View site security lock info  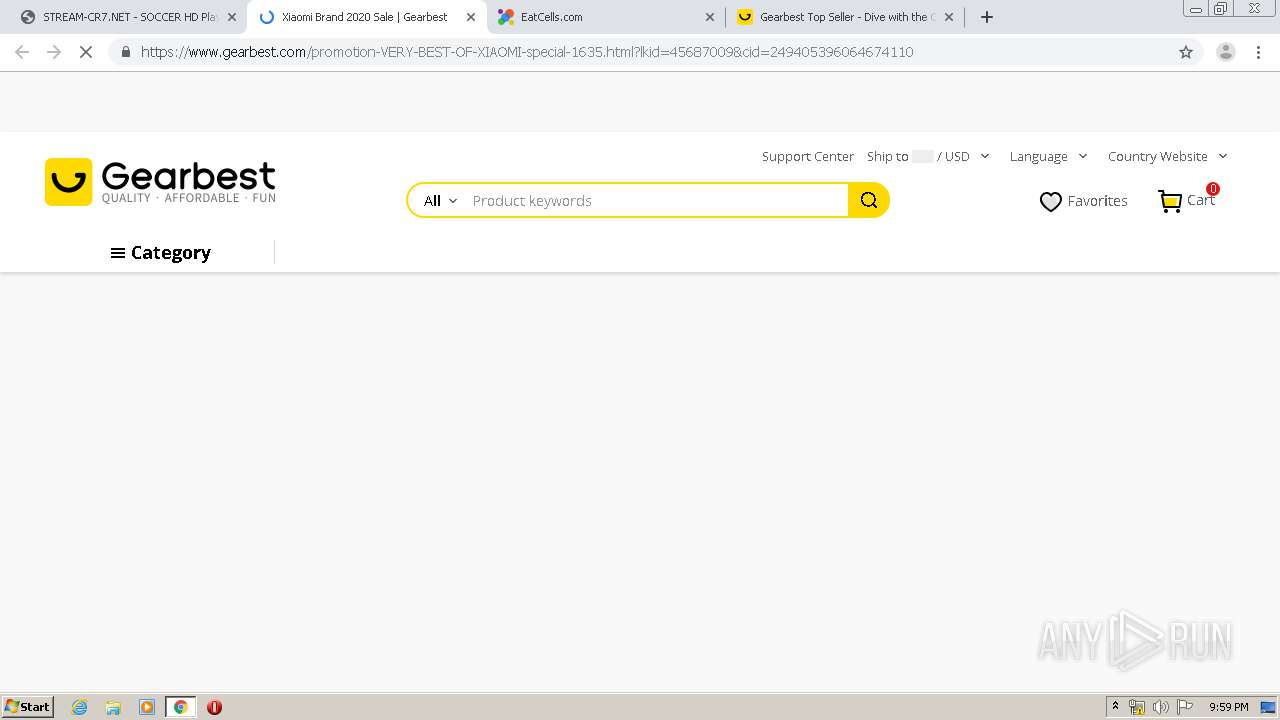(x=125, y=52)
